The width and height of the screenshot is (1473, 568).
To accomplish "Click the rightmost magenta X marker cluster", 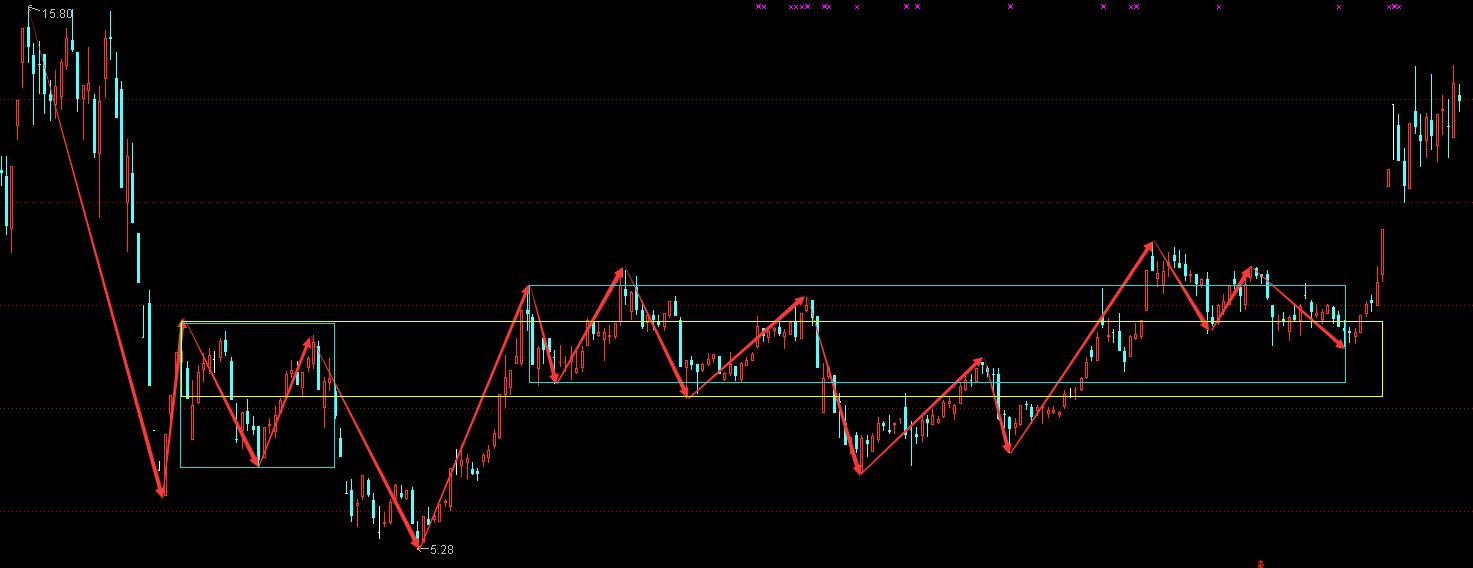I will (x=1394, y=7).
